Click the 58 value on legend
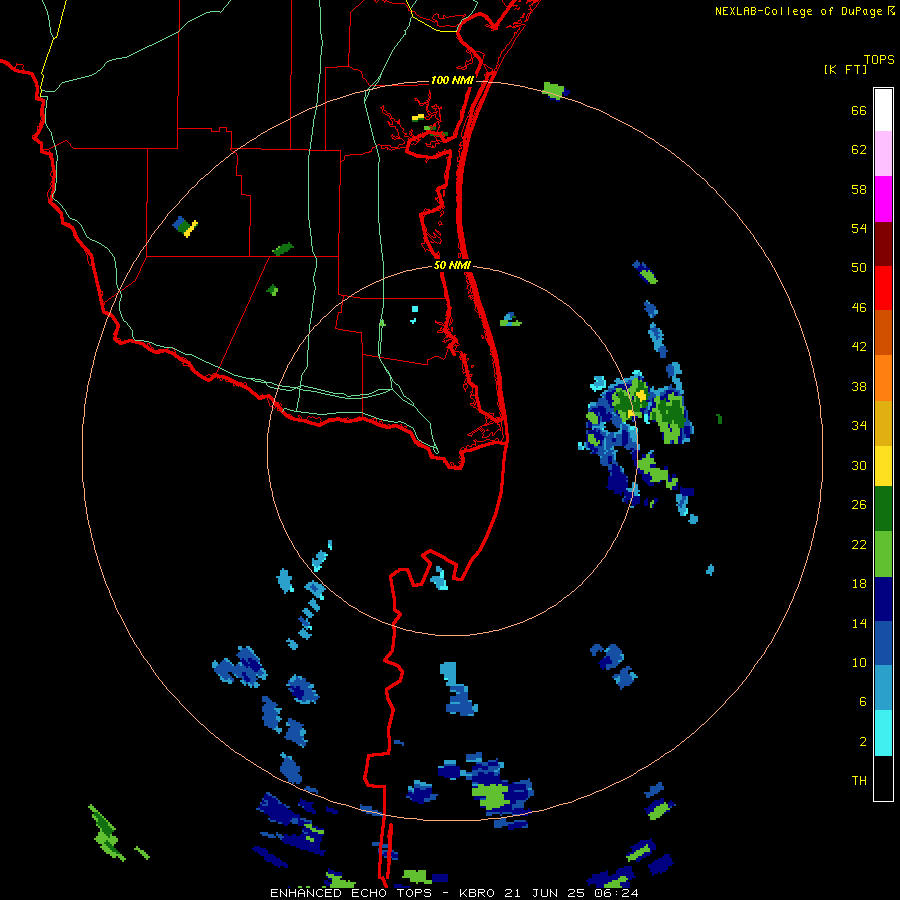Screen dimensions: 900x900 [859, 189]
